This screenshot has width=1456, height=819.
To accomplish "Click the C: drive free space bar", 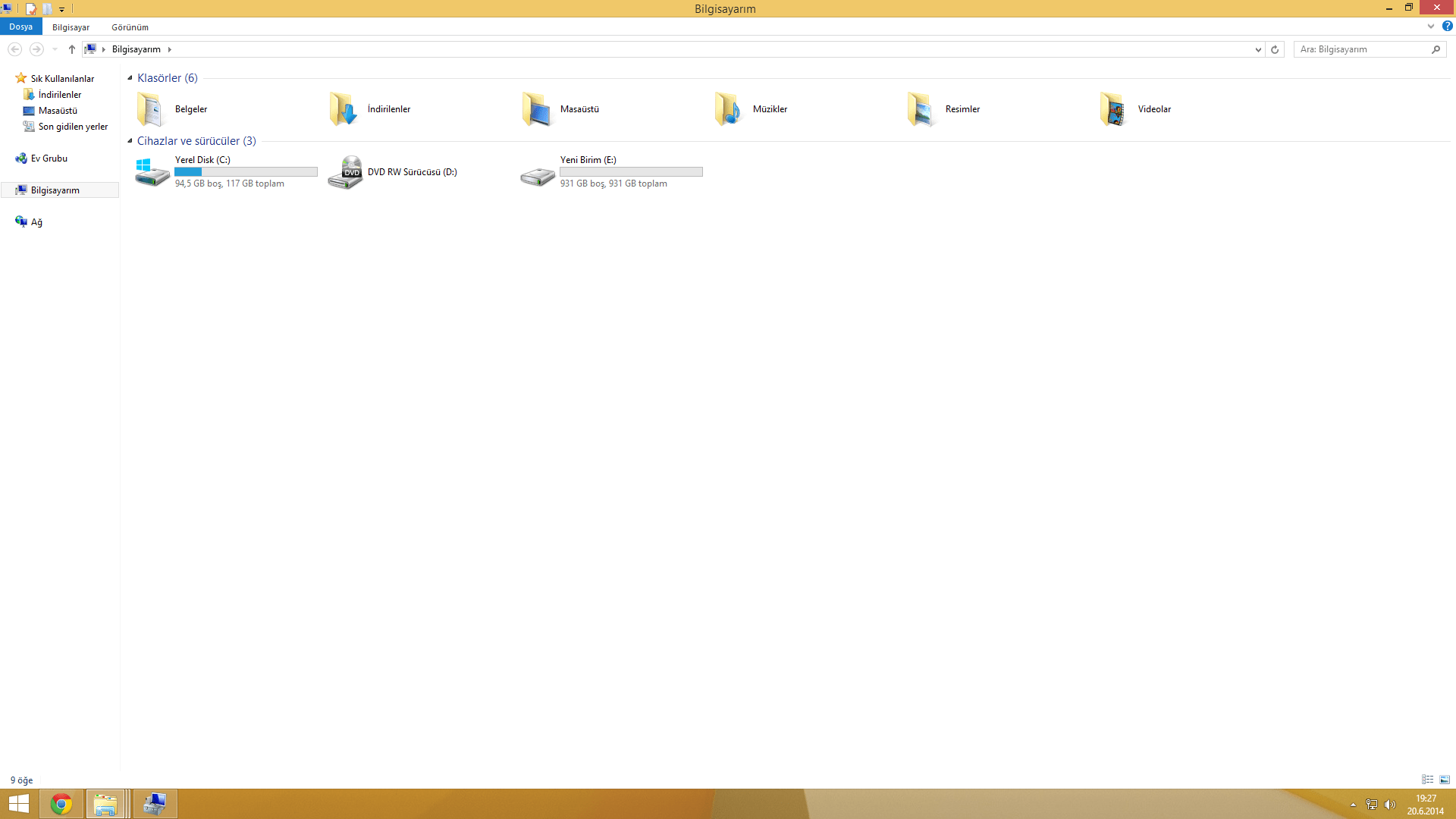I will (x=246, y=172).
